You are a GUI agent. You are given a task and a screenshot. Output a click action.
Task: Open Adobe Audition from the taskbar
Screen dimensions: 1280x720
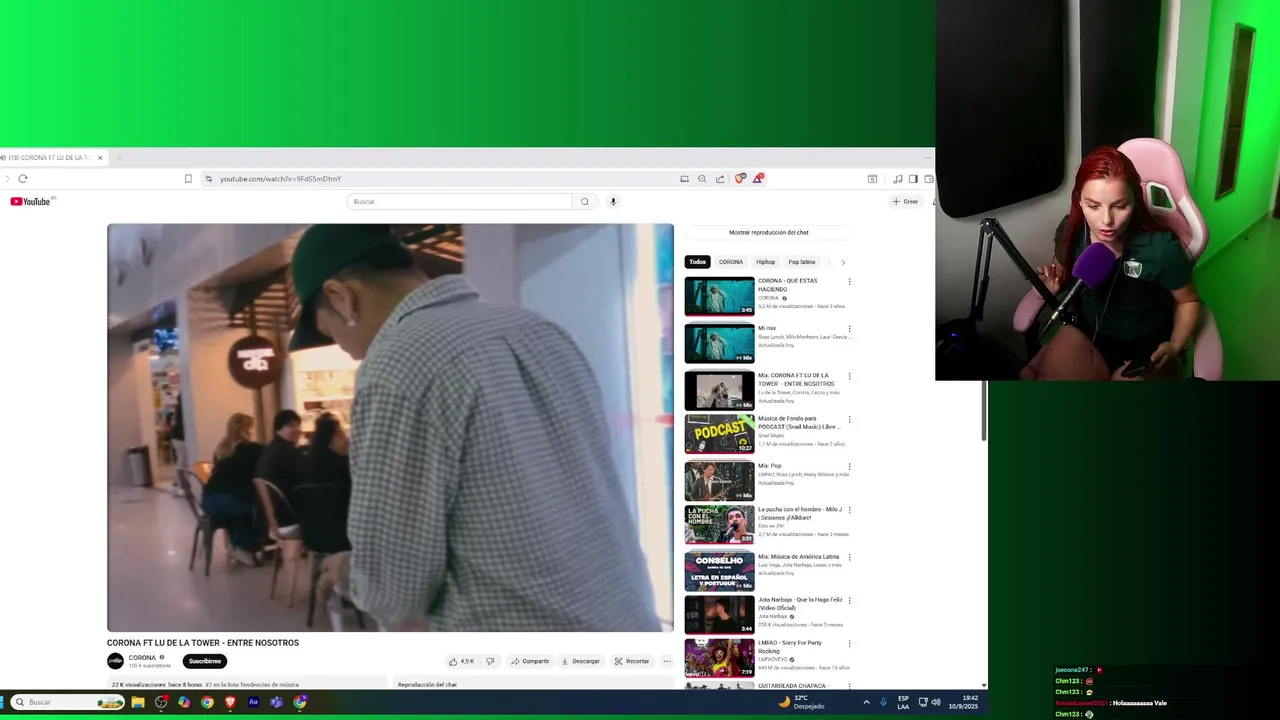coord(253,702)
